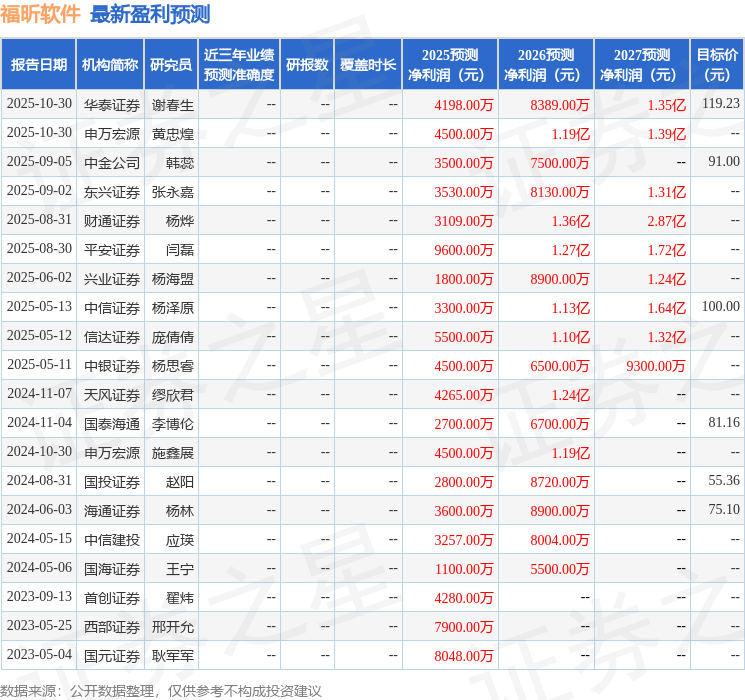Viewport: 745px width, 700px height.
Task: Sort by 报告日期 column header
Action: (38, 65)
